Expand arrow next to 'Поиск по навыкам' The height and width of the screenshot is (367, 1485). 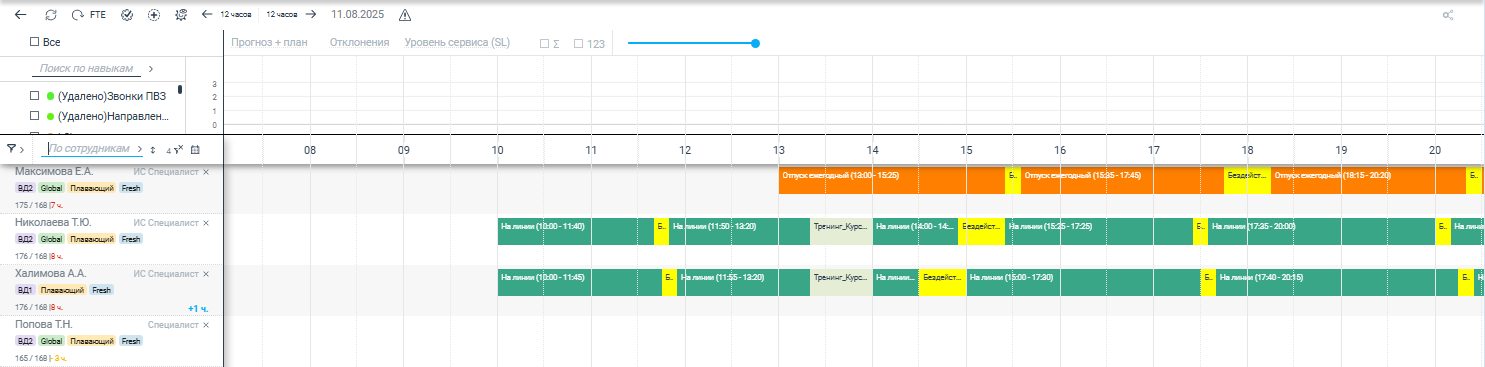[x=151, y=69]
